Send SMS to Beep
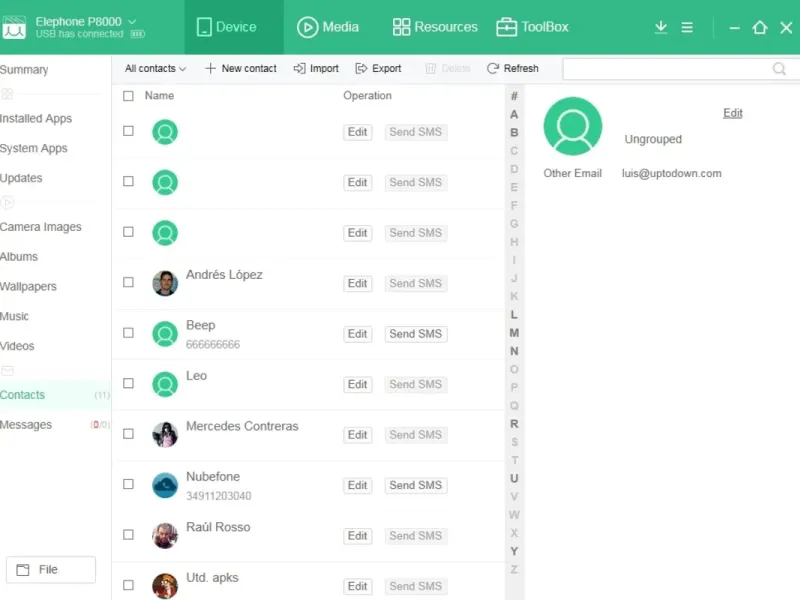 pos(416,334)
